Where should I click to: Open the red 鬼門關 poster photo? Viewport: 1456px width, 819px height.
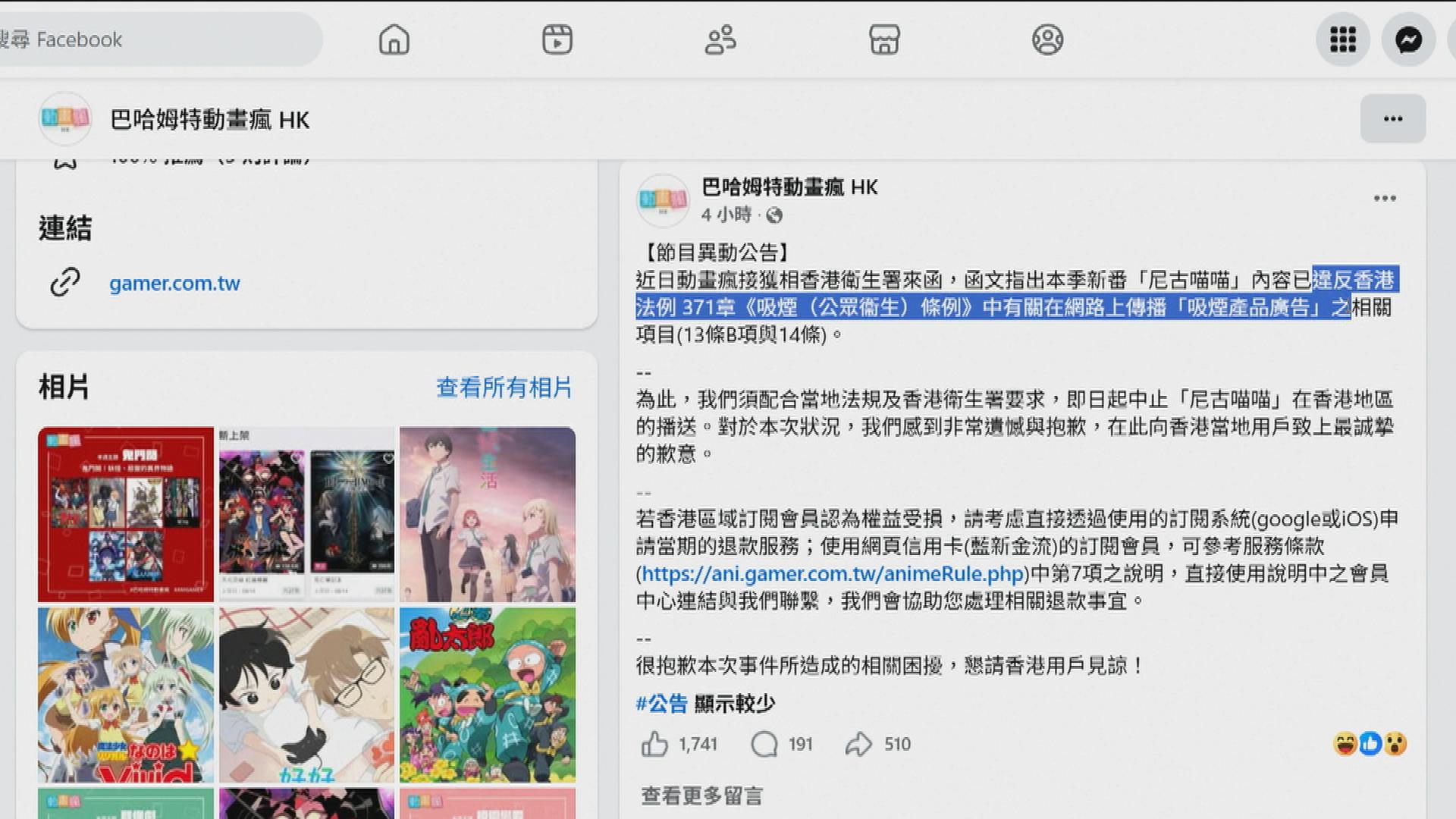[x=126, y=514]
